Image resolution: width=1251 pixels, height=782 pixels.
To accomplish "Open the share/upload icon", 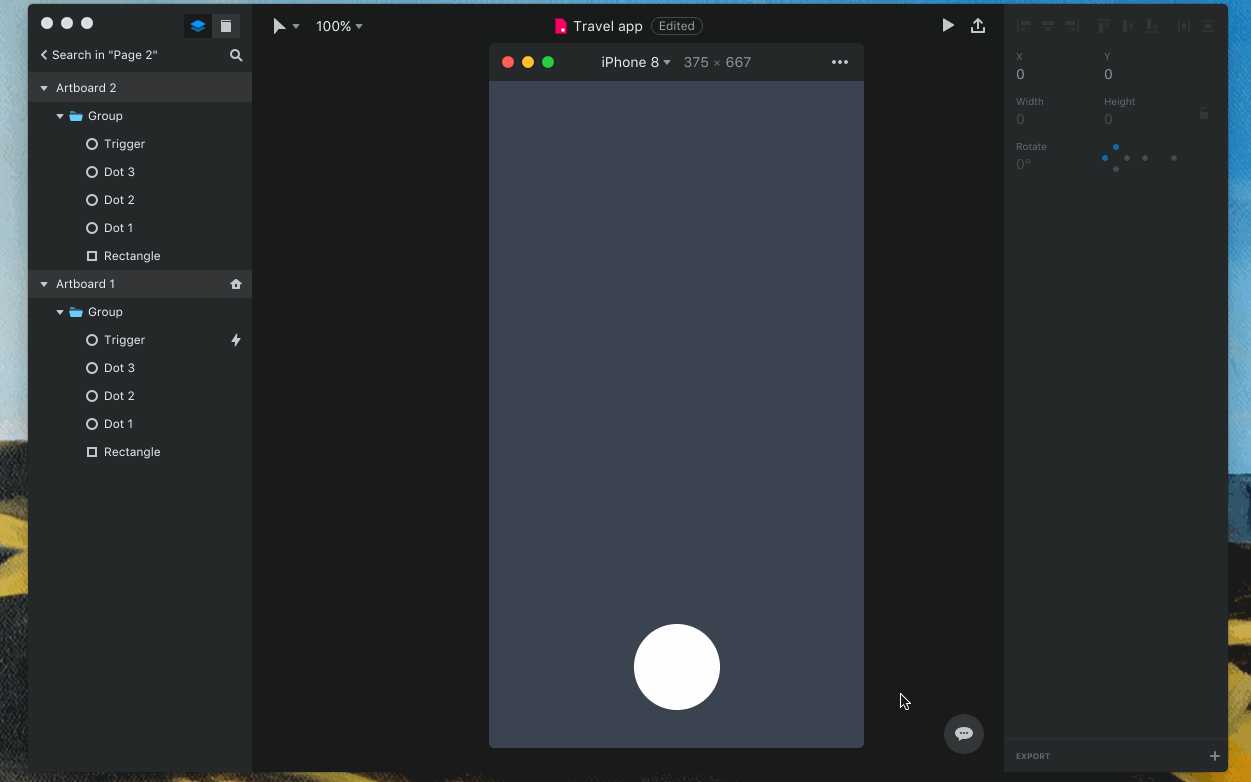I will 978,25.
